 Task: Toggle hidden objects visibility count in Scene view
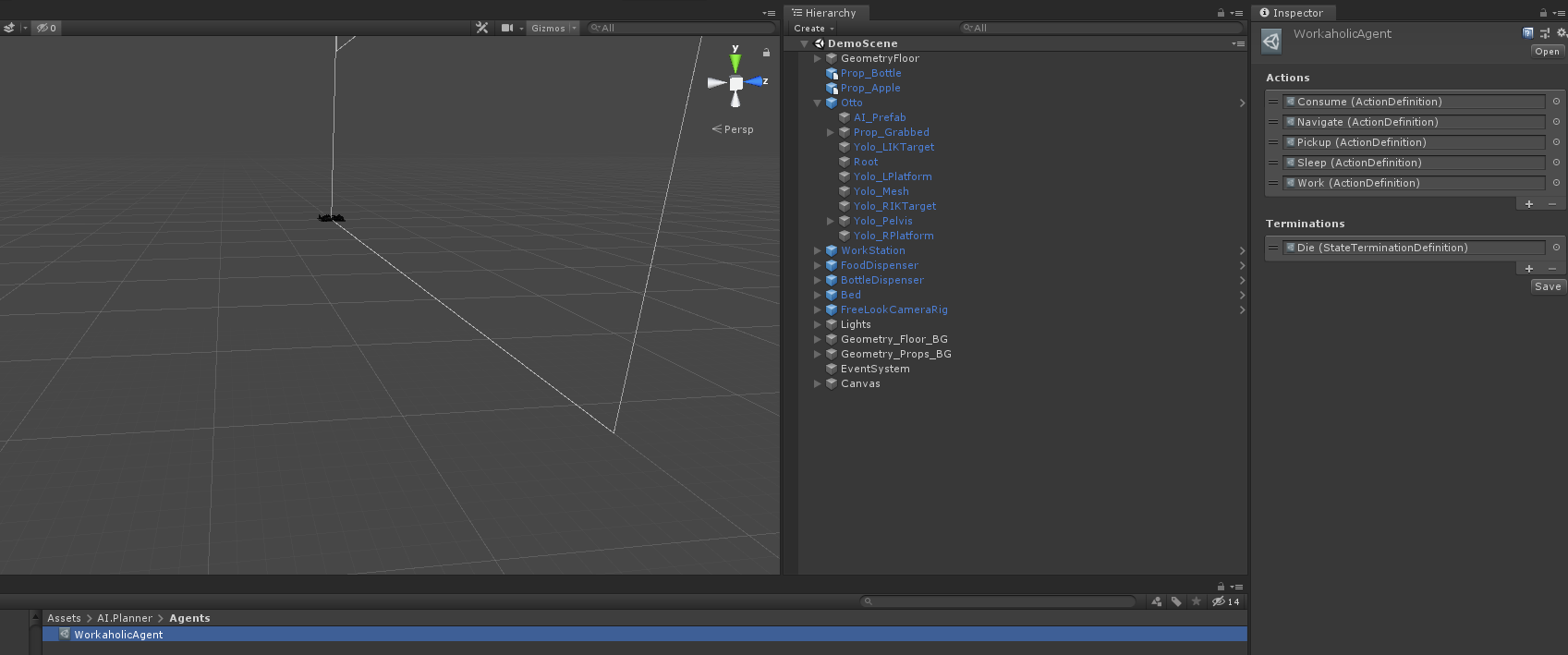pyautogui.click(x=46, y=28)
